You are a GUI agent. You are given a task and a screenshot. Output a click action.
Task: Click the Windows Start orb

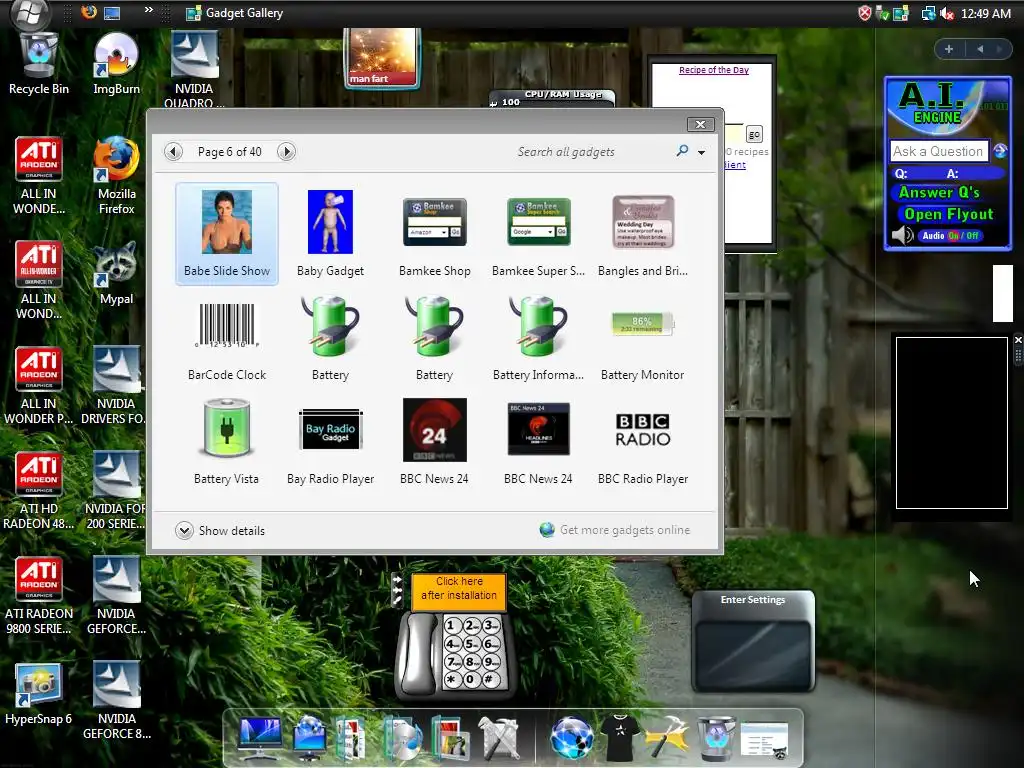29,13
